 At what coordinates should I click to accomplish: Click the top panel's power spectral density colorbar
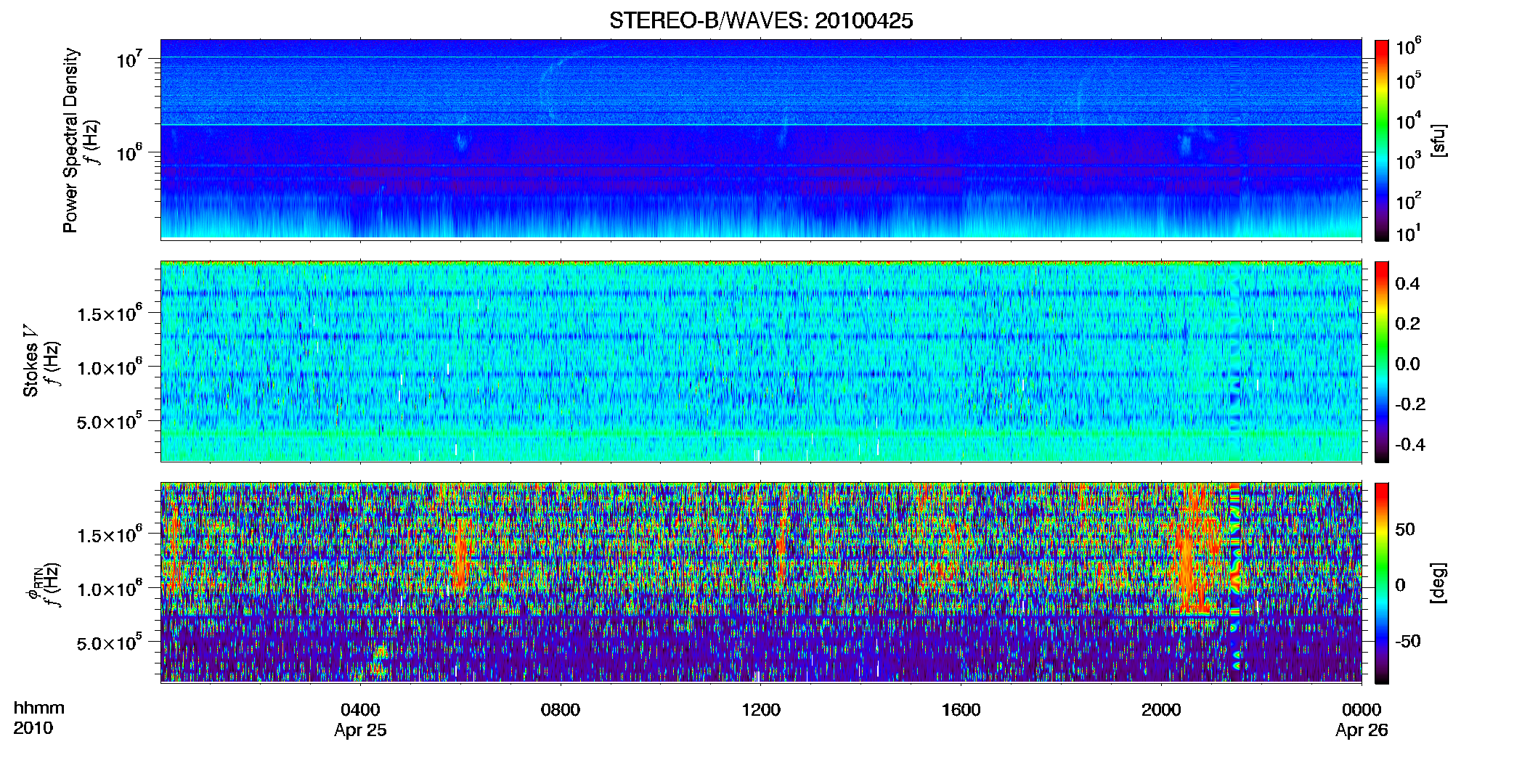click(x=1382, y=140)
